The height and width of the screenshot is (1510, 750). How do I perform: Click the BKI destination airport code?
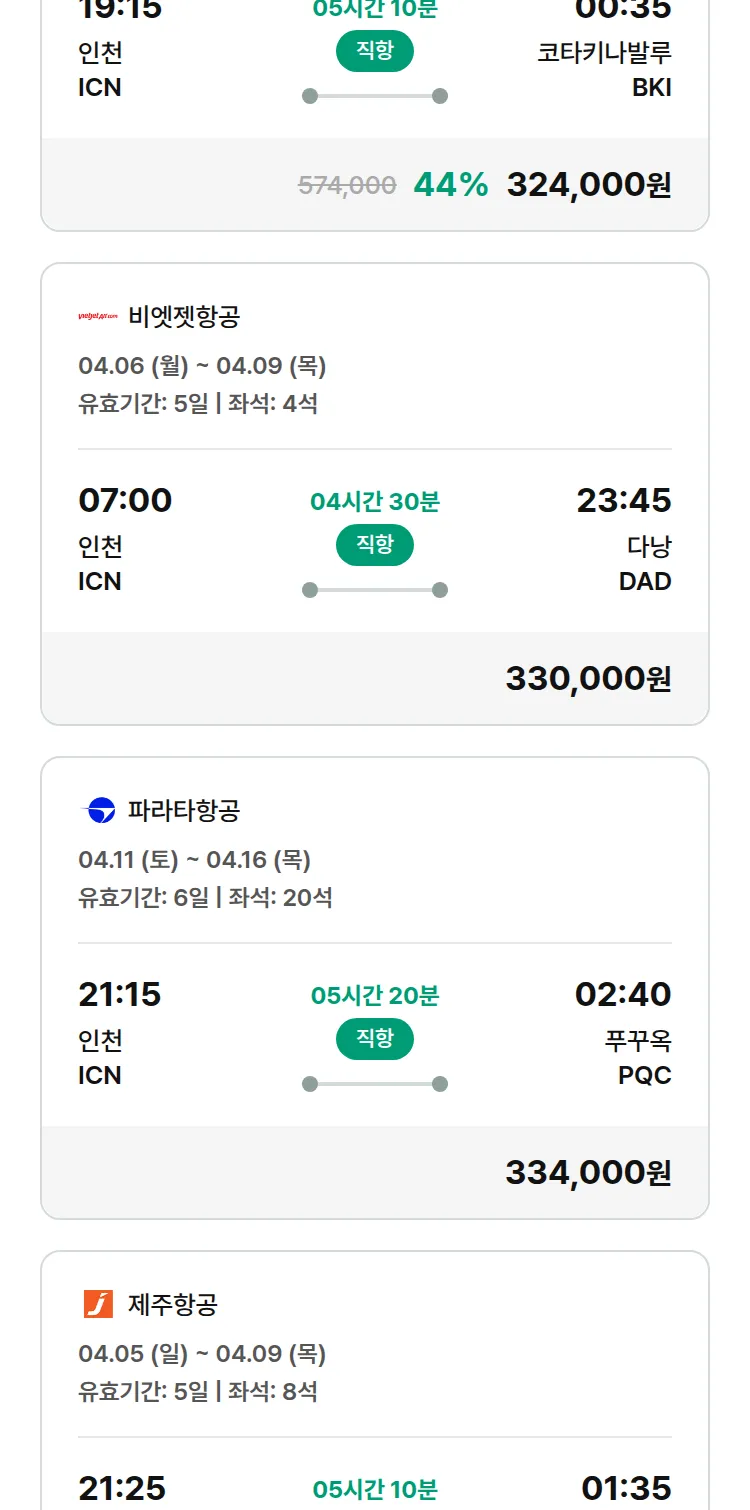pyautogui.click(x=651, y=87)
